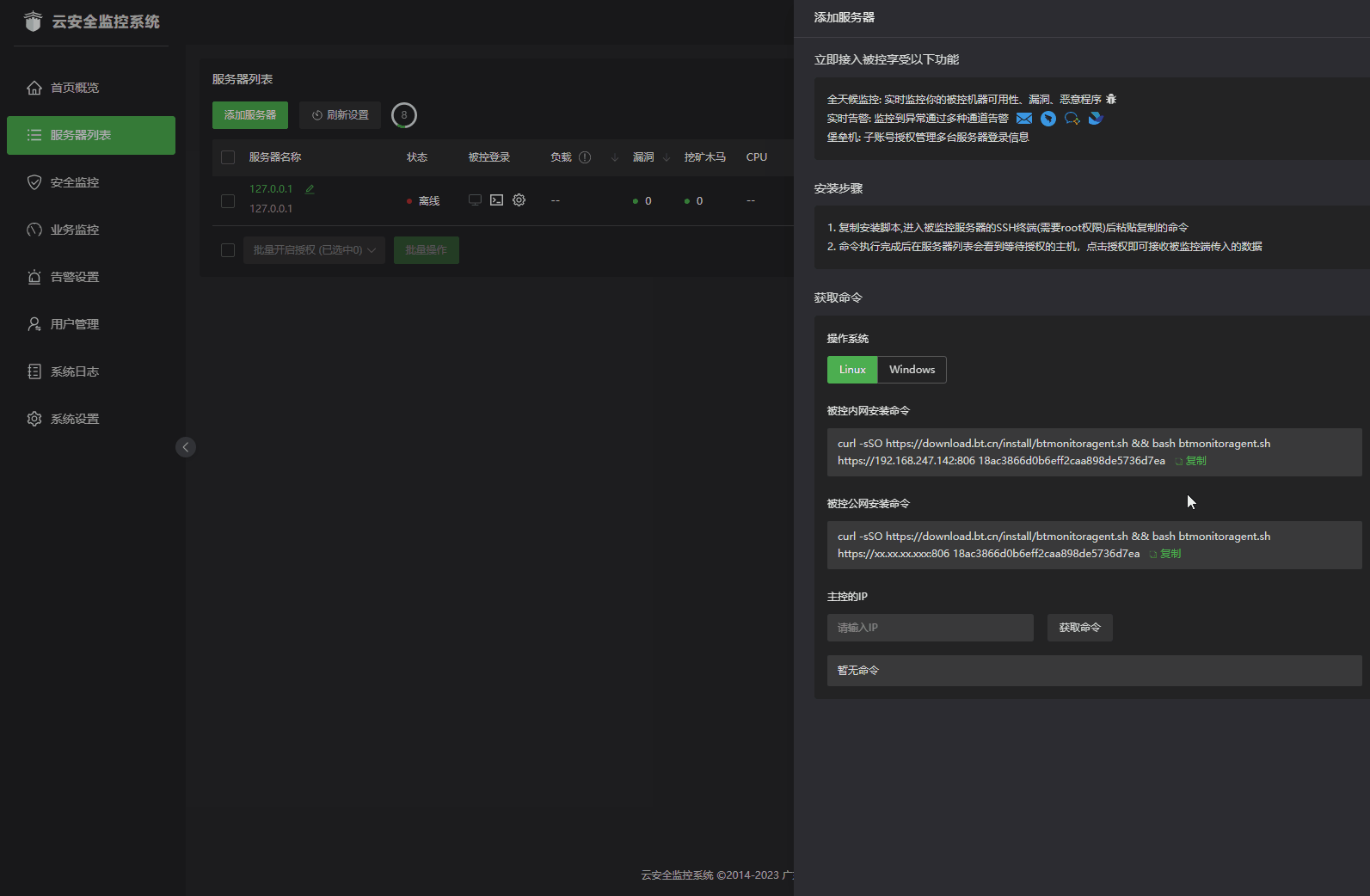Focus the 请输入IP input field

coord(930,628)
